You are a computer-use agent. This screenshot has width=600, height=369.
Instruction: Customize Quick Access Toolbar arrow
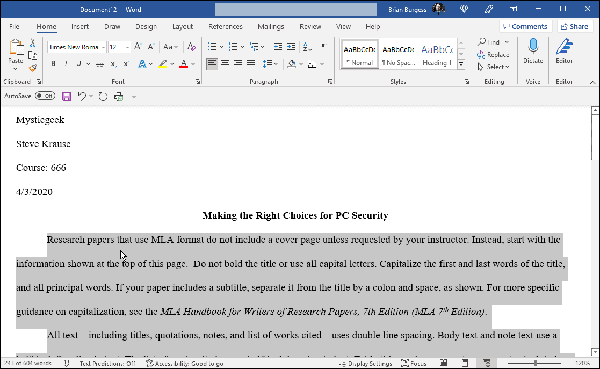coord(134,97)
